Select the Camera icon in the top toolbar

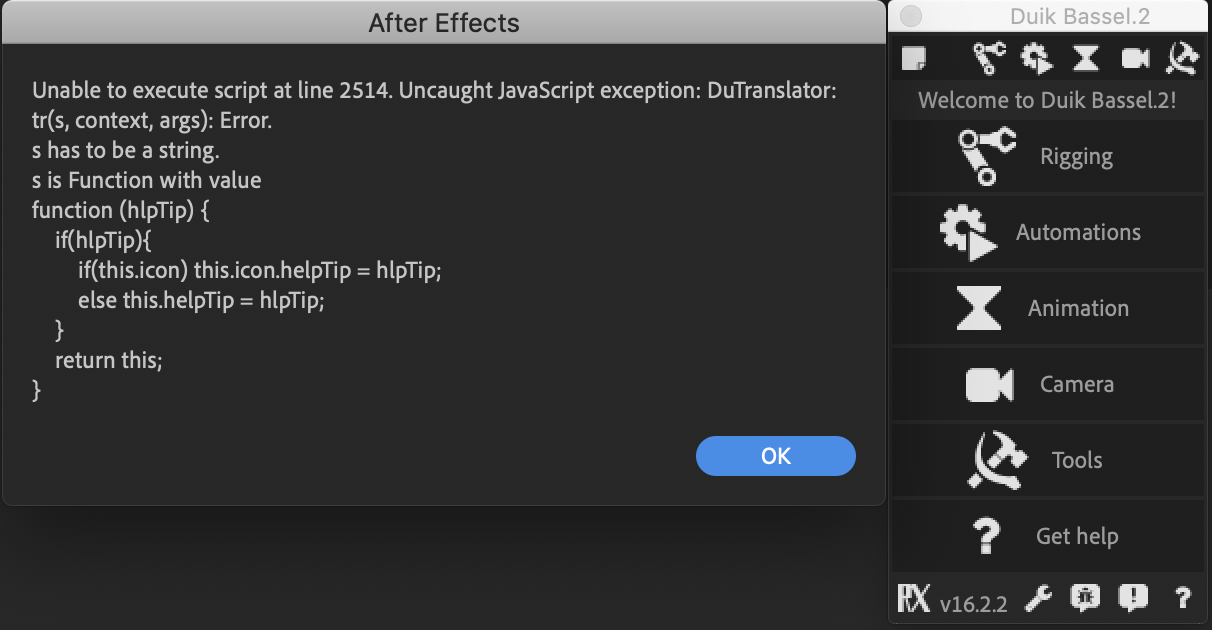[1134, 58]
